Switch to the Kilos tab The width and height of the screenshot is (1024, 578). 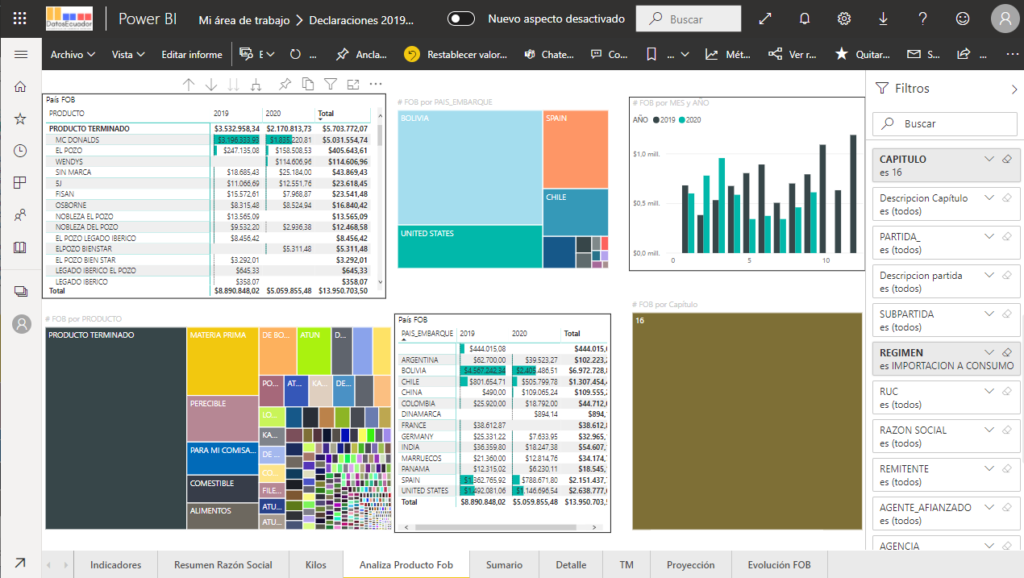(x=315, y=564)
